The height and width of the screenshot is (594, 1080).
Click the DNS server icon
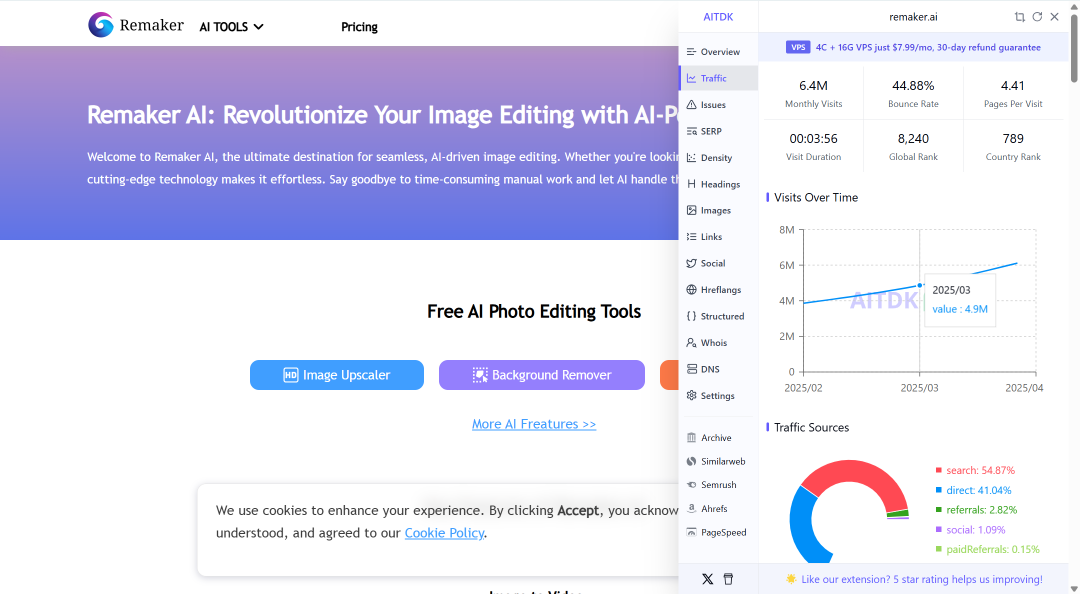[692, 369]
